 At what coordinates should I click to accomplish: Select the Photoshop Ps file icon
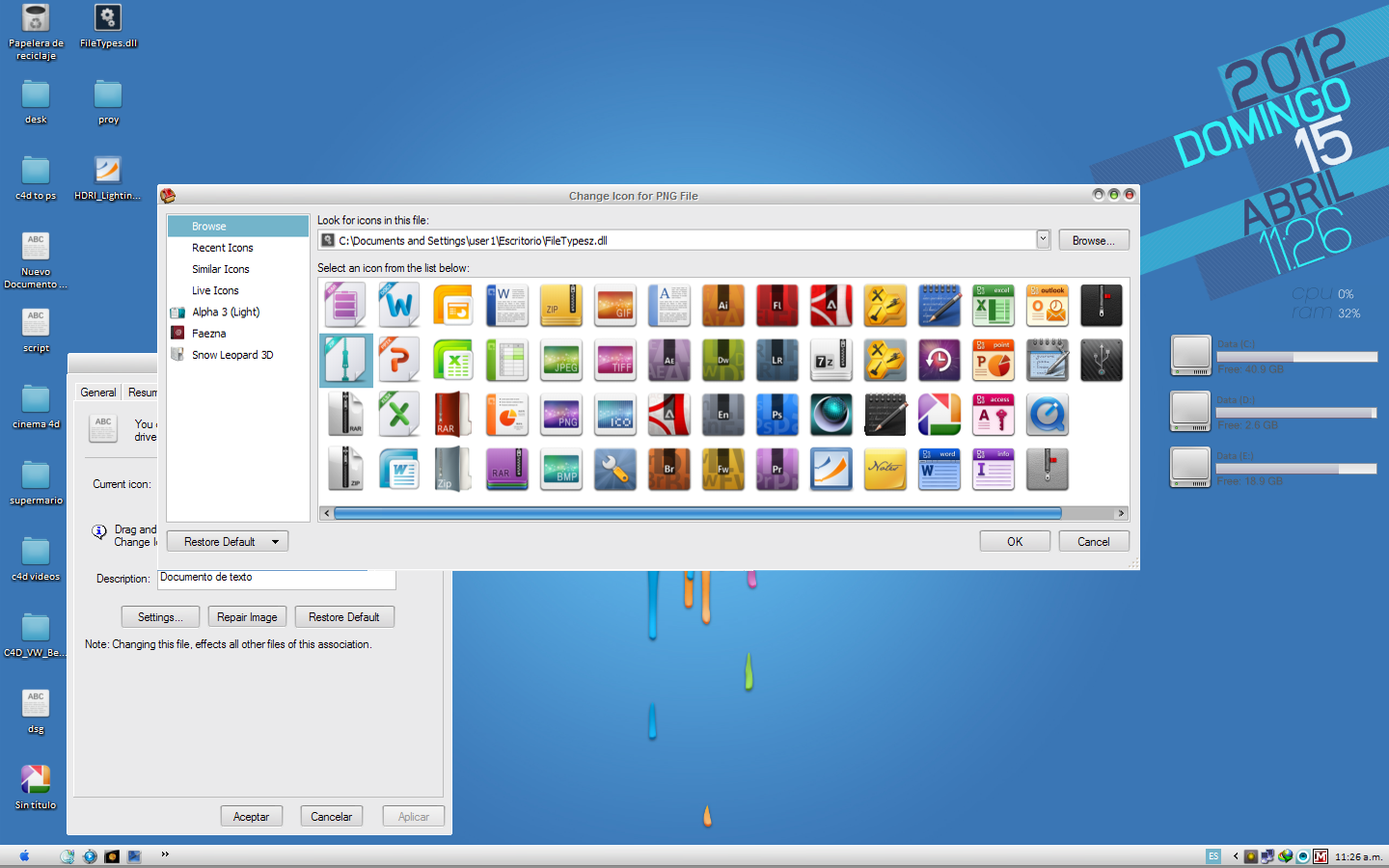pos(777,415)
